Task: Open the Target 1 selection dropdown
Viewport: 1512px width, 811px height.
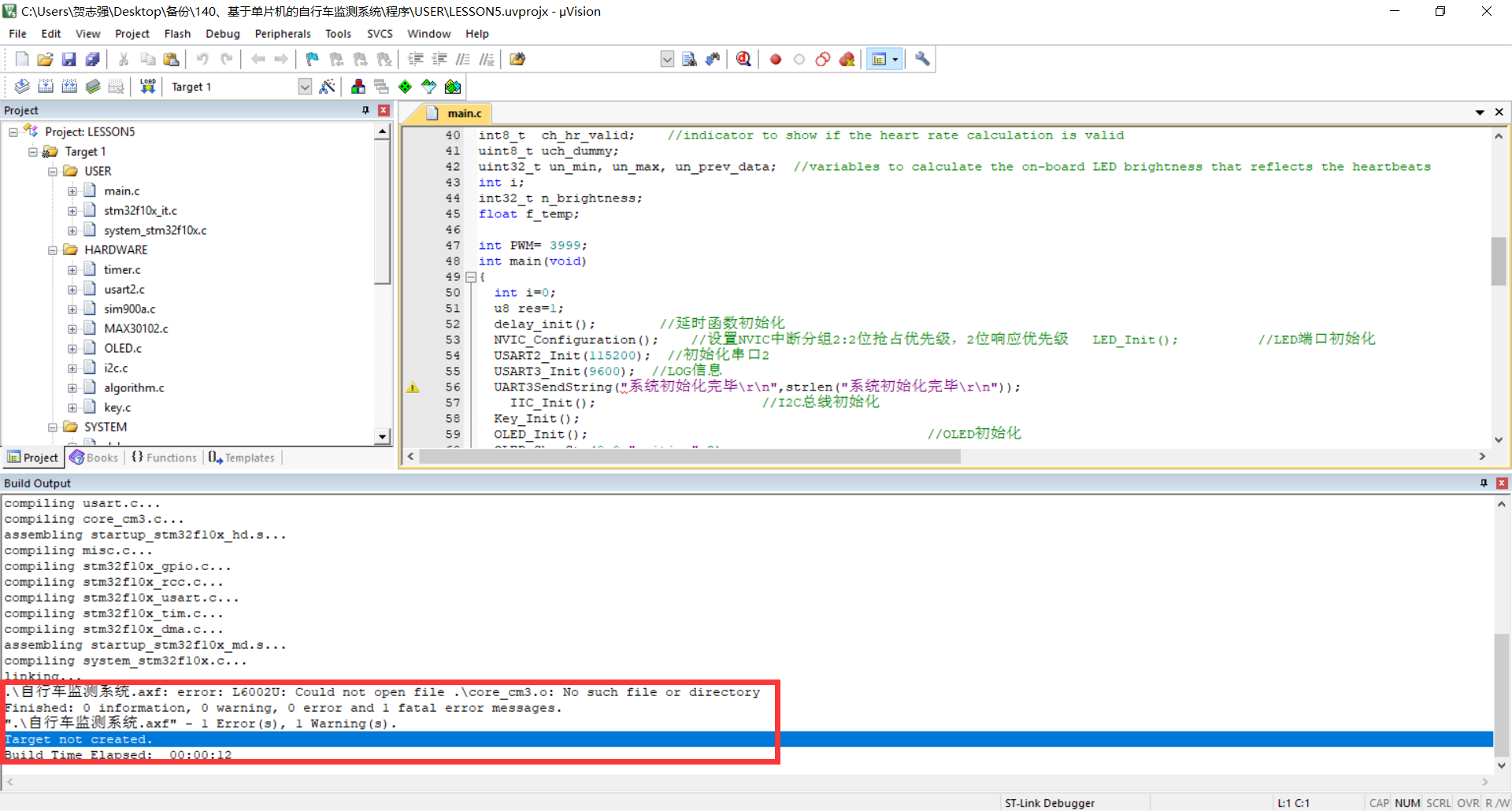Action: [x=305, y=87]
